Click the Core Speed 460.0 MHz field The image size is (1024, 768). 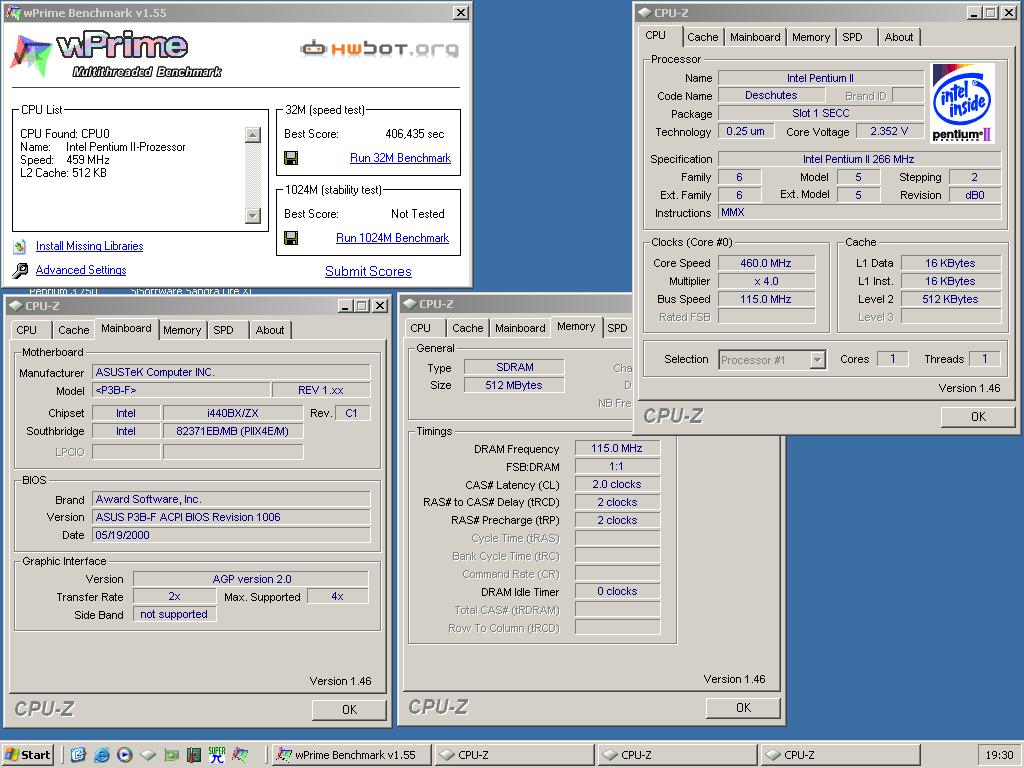click(766, 263)
